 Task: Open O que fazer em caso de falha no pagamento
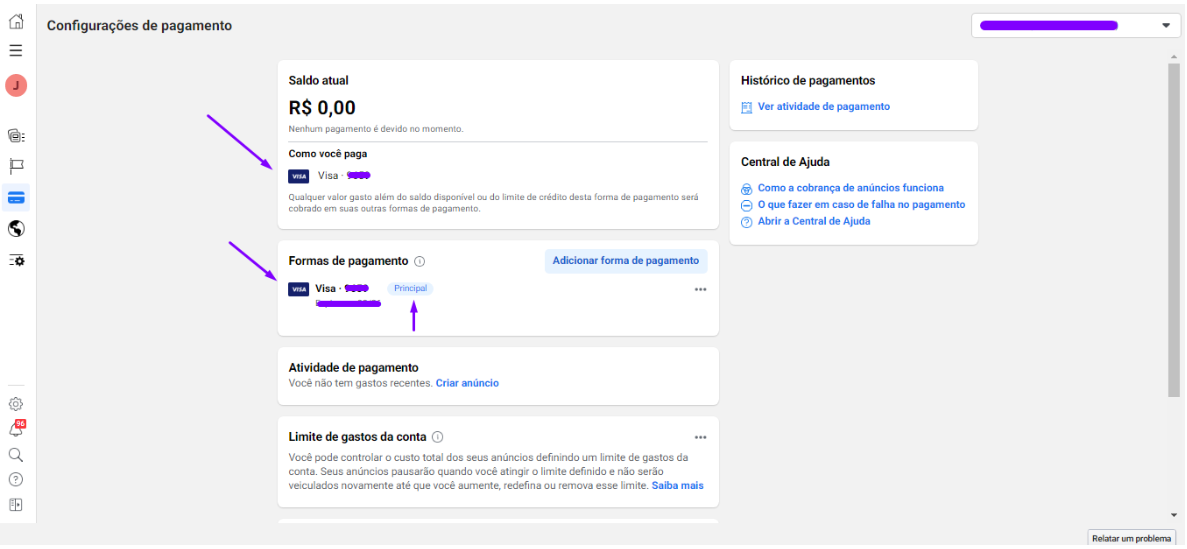point(861,204)
